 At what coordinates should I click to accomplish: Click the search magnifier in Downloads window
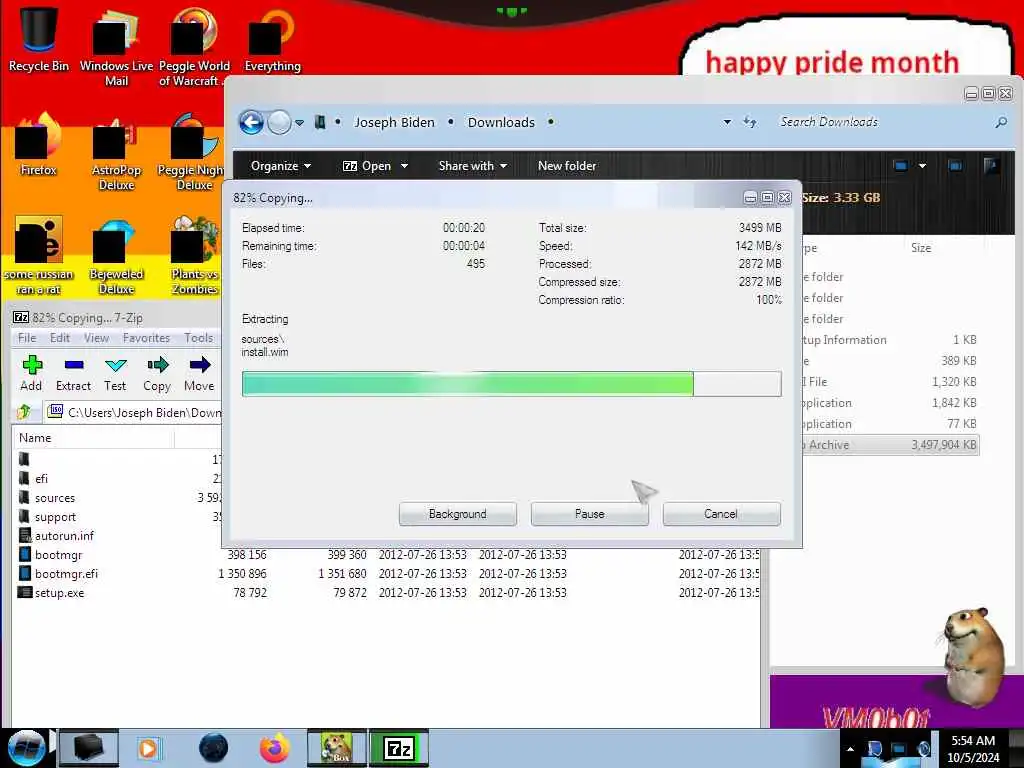1000,122
